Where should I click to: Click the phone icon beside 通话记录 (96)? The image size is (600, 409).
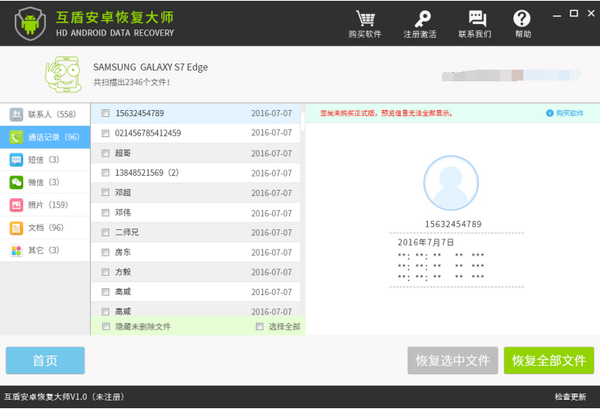16,137
